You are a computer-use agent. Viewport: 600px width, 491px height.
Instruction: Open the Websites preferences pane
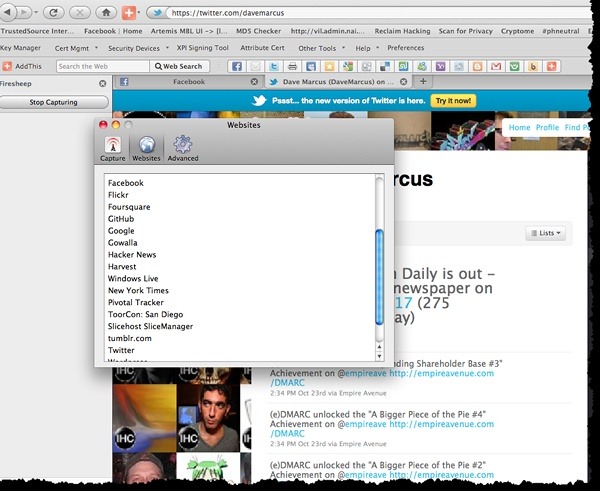coord(146,149)
